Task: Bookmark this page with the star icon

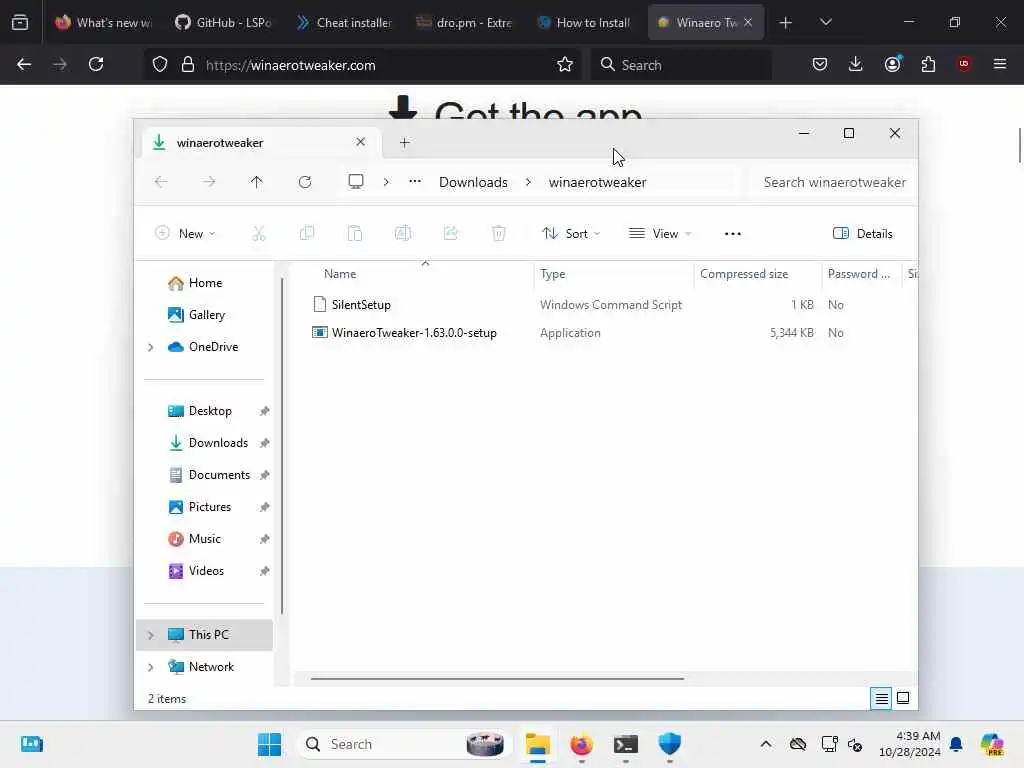Action: click(565, 65)
